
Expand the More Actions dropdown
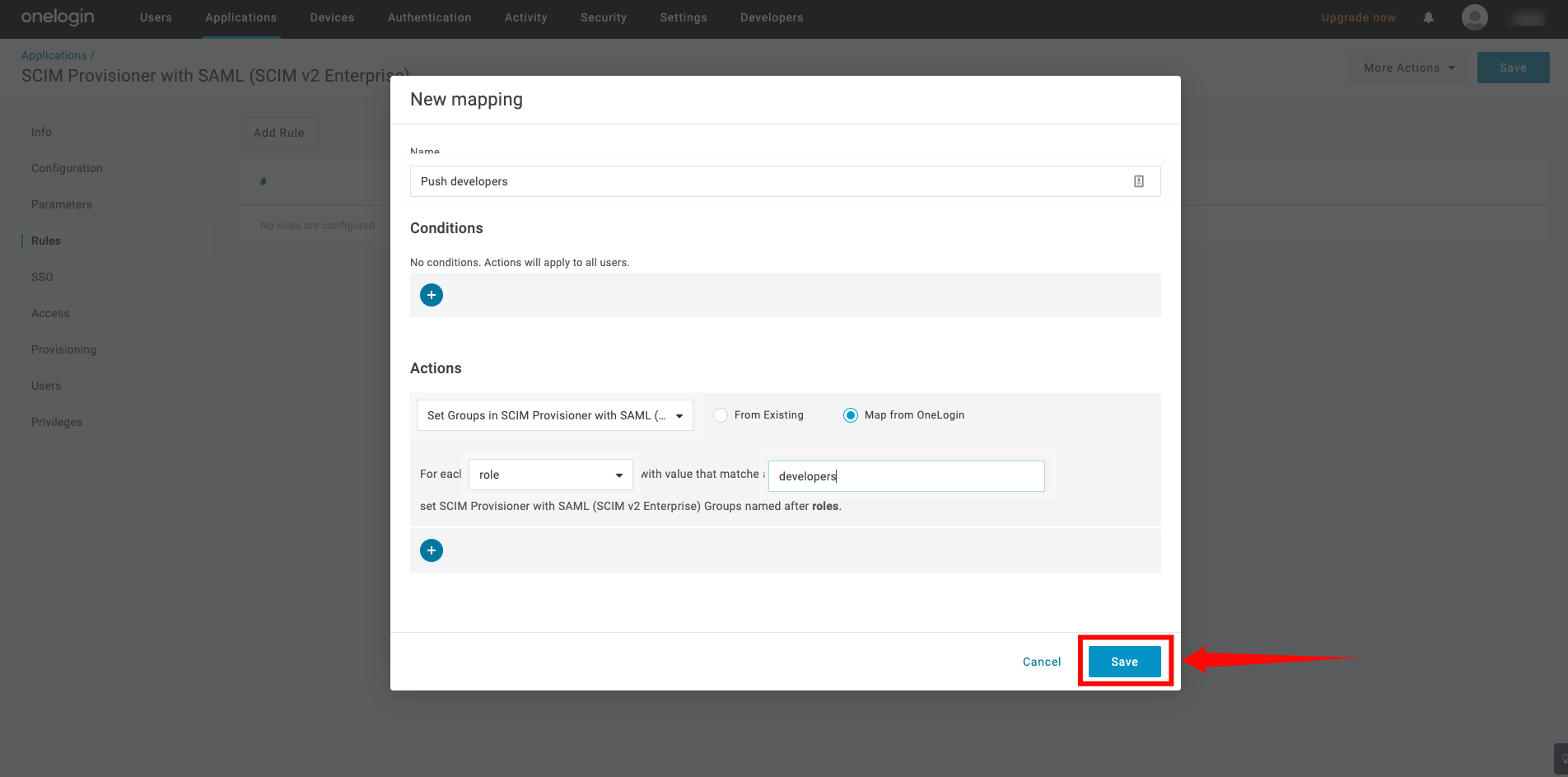[x=1408, y=68]
